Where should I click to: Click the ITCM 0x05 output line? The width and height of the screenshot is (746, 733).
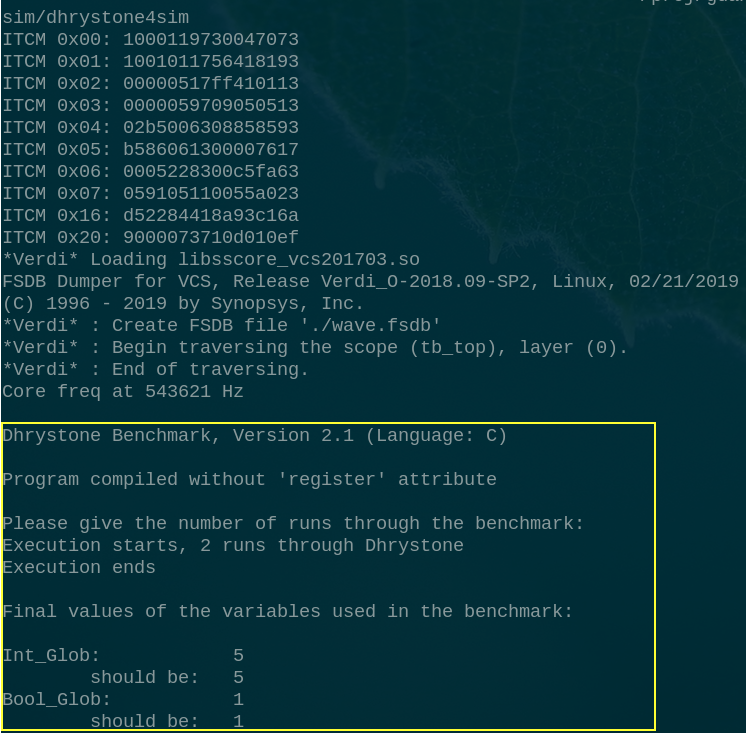tap(150, 149)
